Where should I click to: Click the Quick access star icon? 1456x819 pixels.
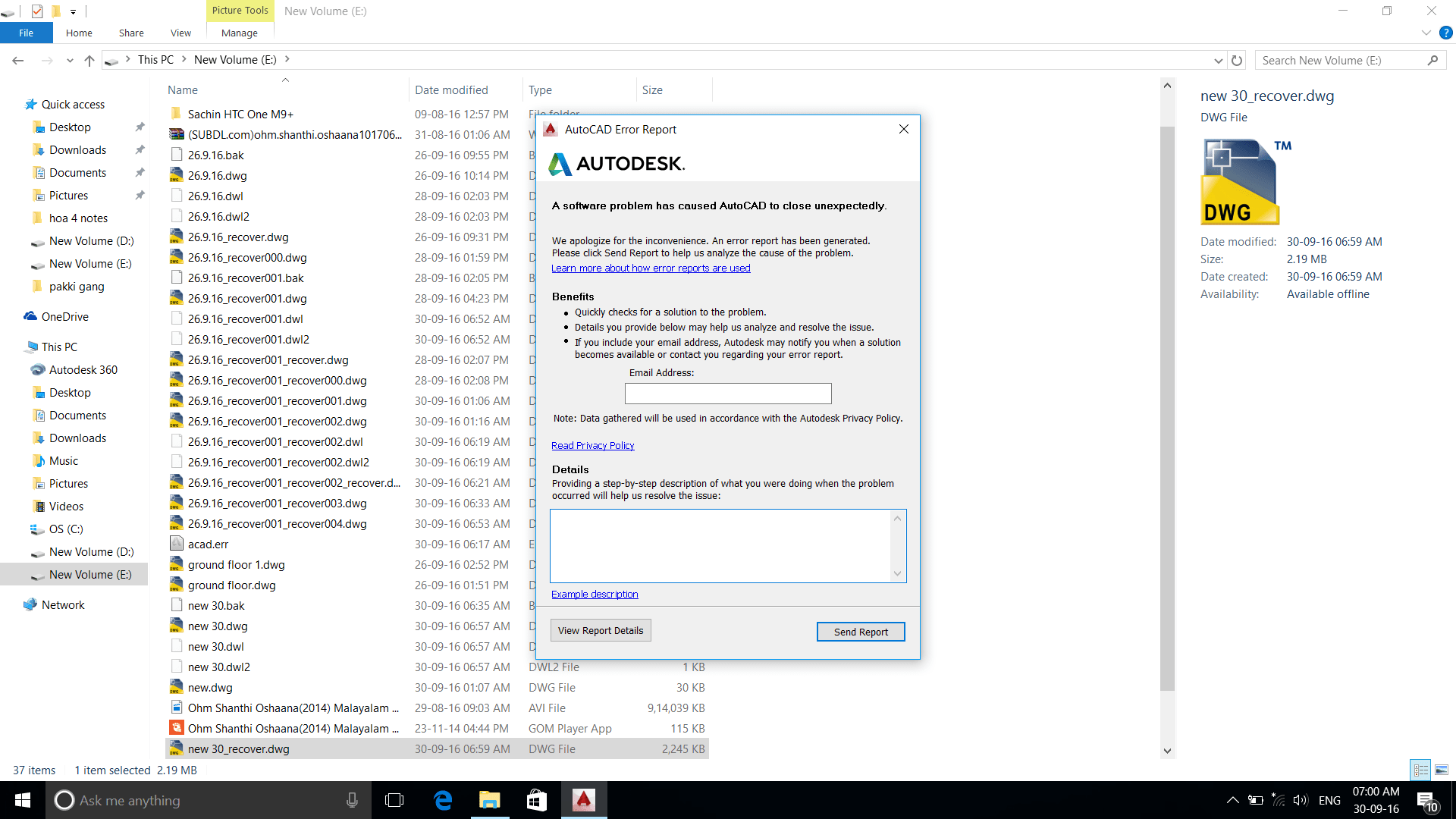[30, 105]
